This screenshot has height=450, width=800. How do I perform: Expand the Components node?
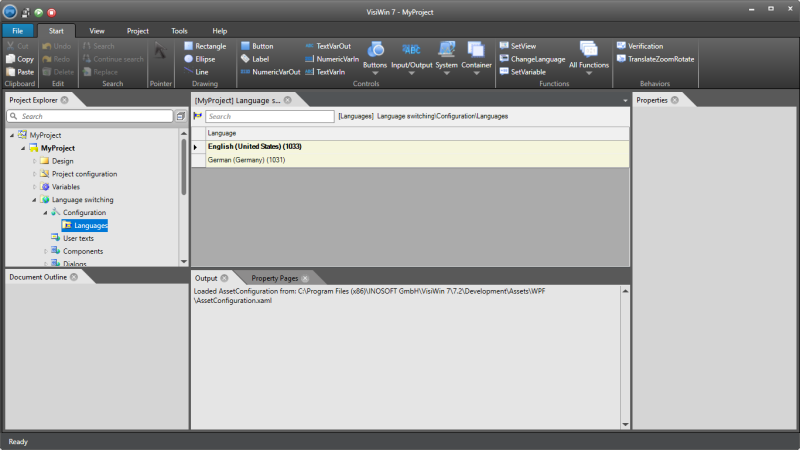[45, 252]
